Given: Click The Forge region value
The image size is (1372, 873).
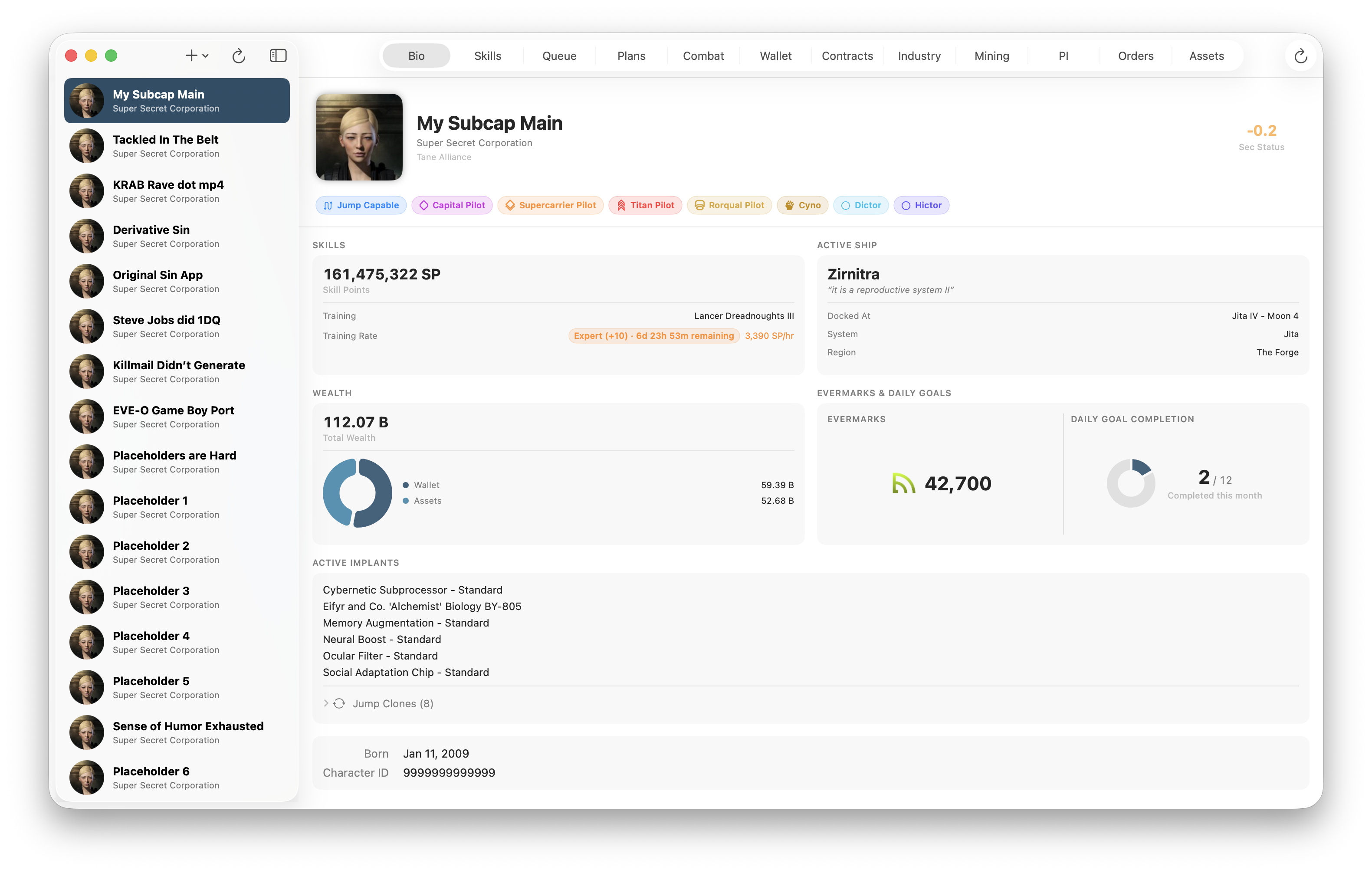Looking at the screenshot, I should point(1277,352).
